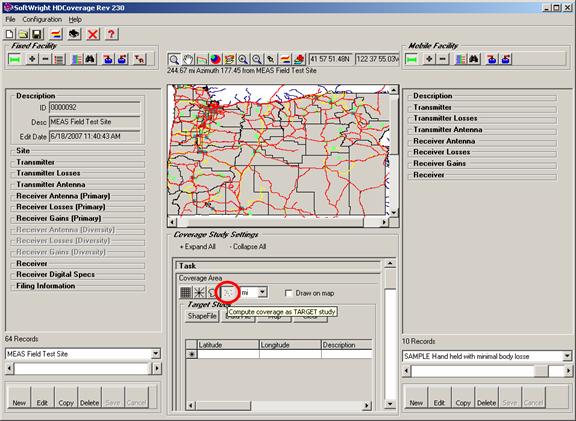Click the minus icon in Mobile Facility toolbar
The height and width of the screenshot is (421, 576).
pos(443,59)
